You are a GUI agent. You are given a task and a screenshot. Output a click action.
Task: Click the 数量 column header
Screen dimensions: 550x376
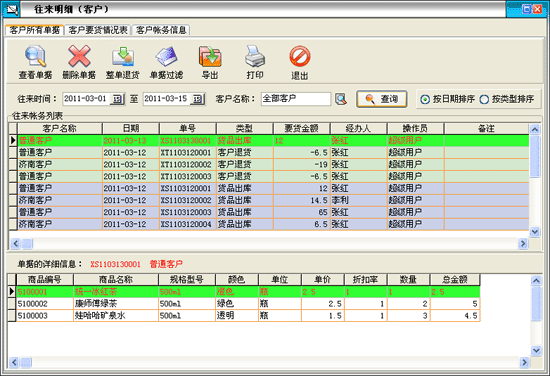408,280
